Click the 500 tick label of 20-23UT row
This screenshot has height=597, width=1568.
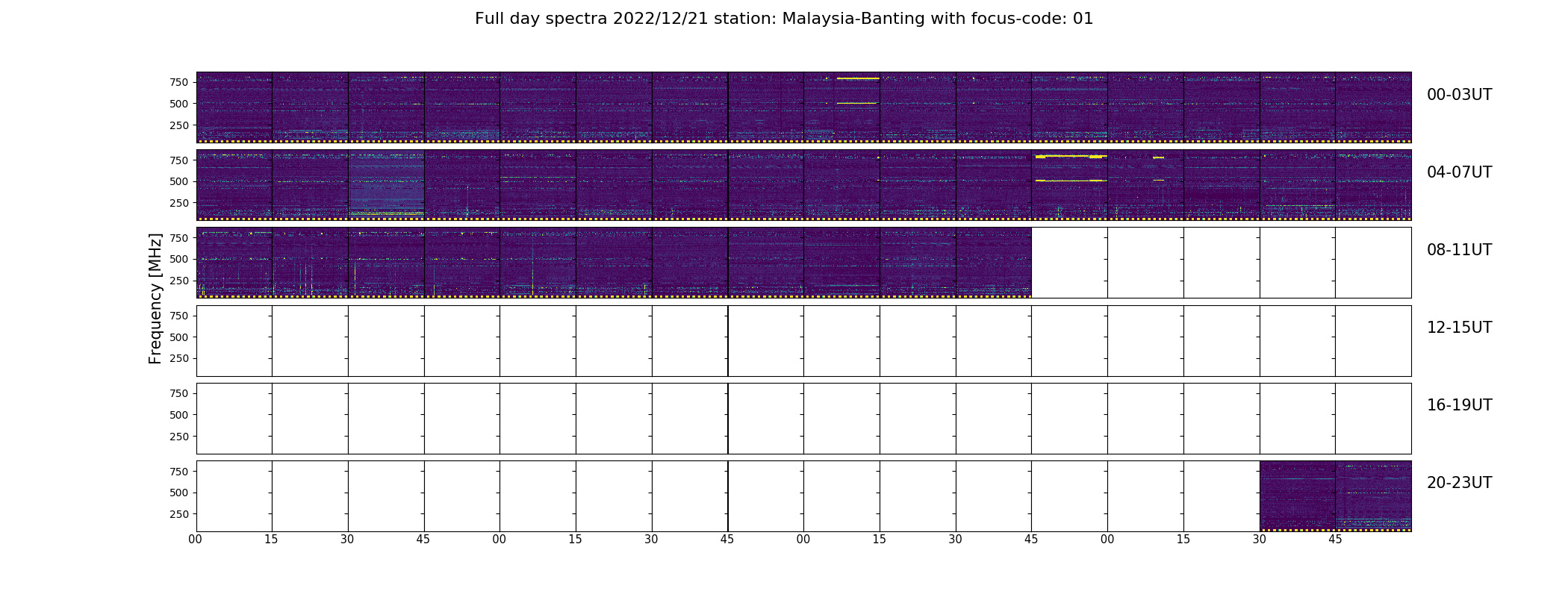pos(178,493)
